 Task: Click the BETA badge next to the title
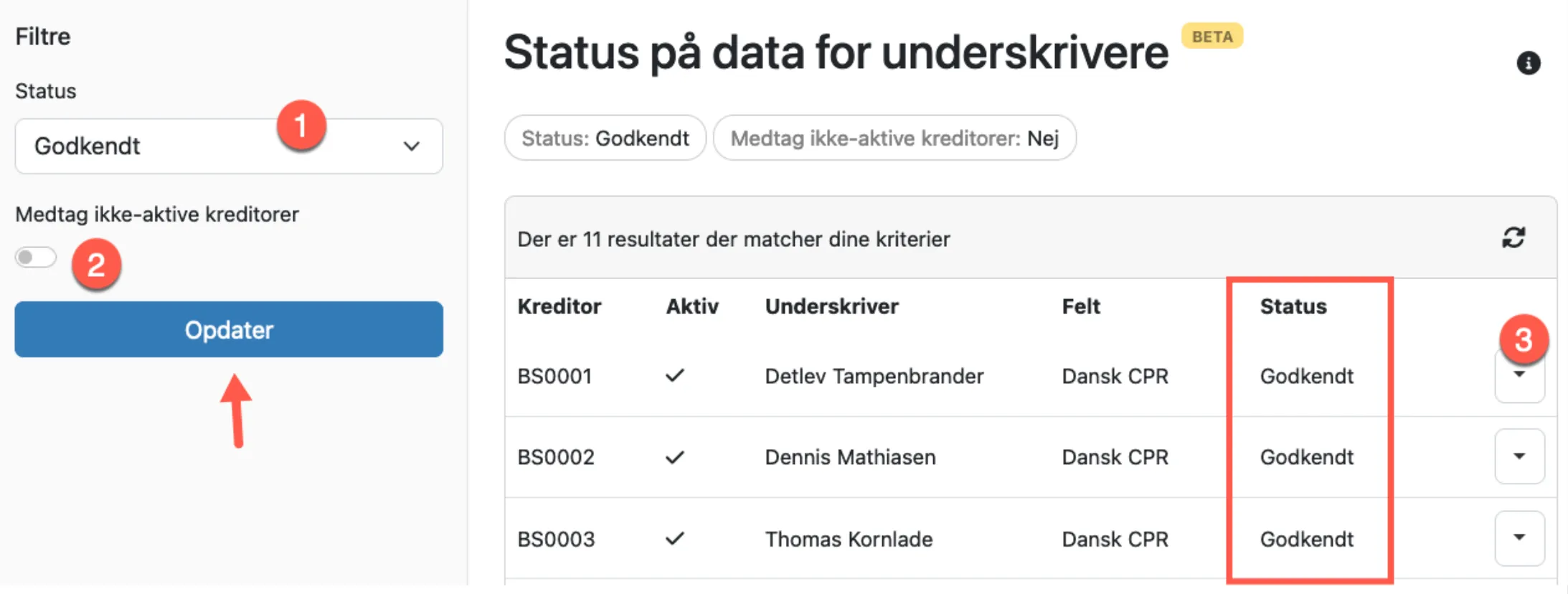click(x=1212, y=36)
